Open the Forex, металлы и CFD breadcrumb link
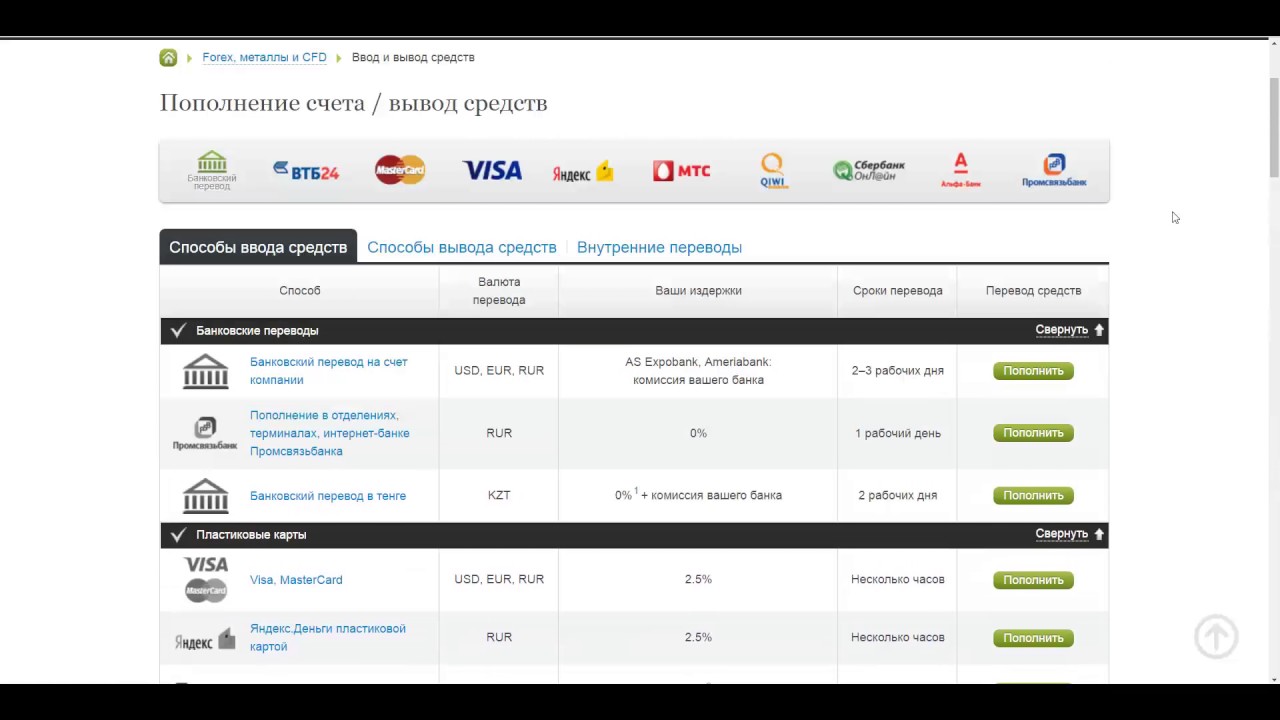Viewport: 1280px width, 720px height. pyautogui.click(x=264, y=58)
